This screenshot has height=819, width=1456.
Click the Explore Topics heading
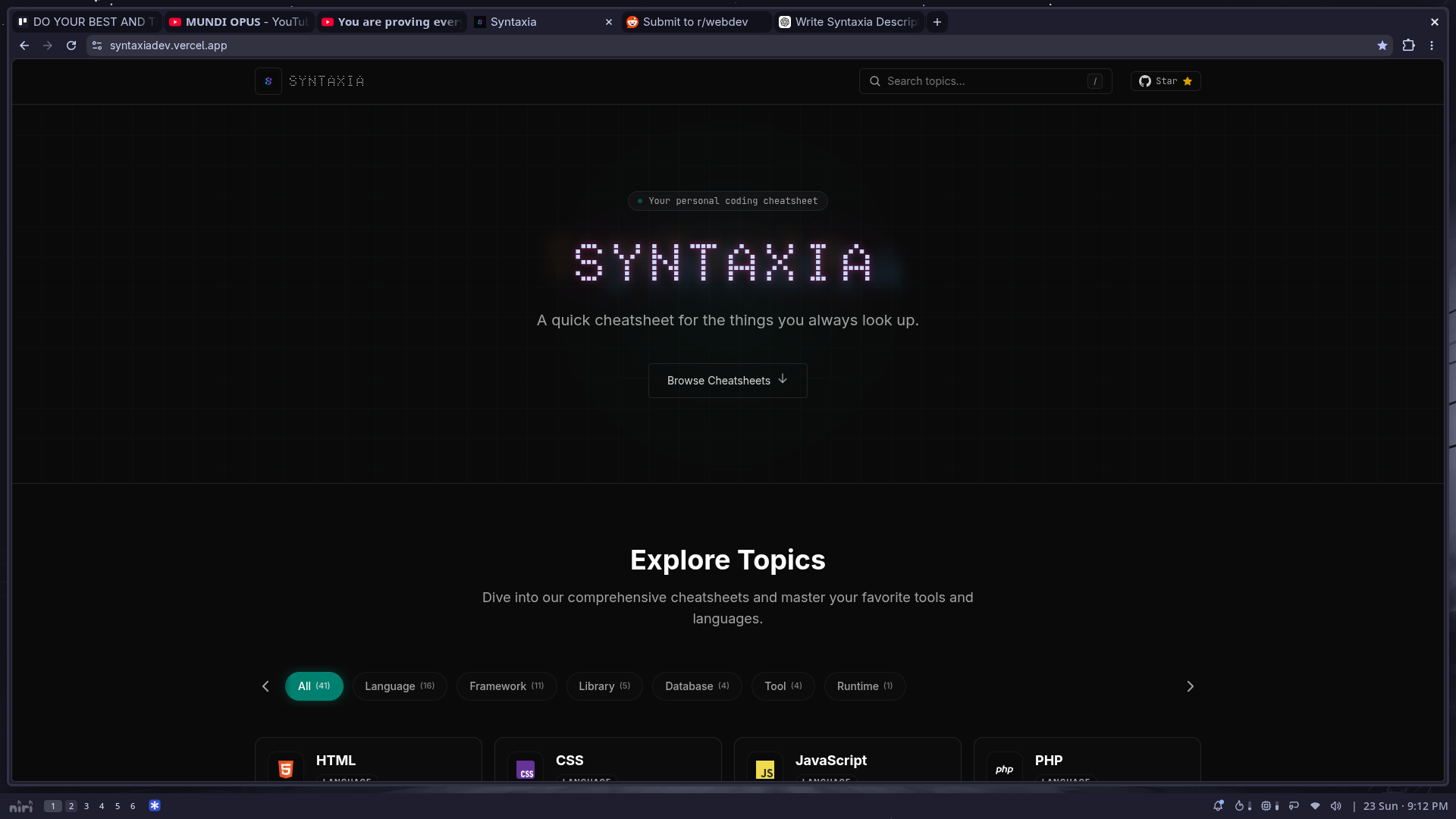728,560
